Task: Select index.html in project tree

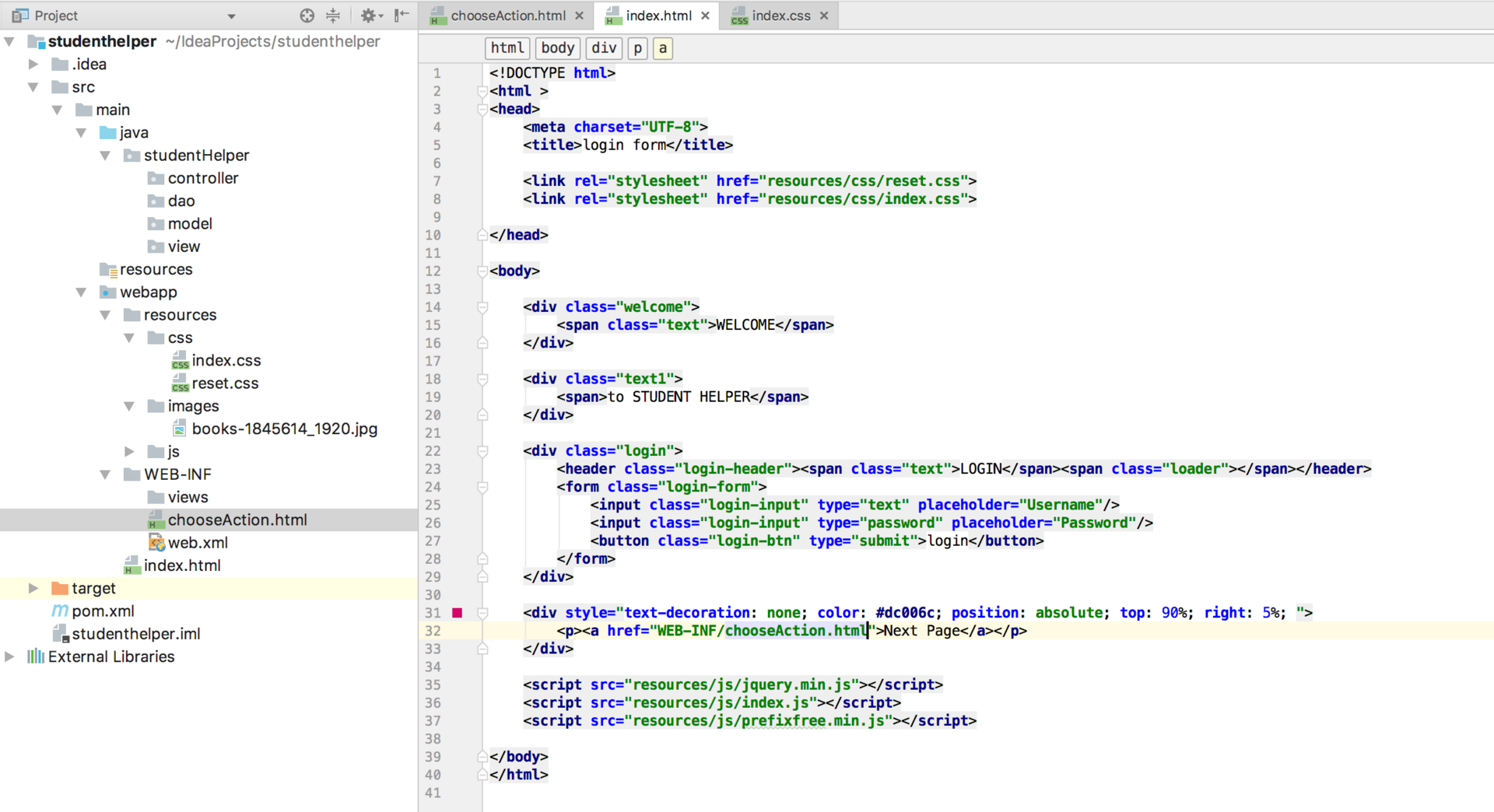Action: click(182, 565)
